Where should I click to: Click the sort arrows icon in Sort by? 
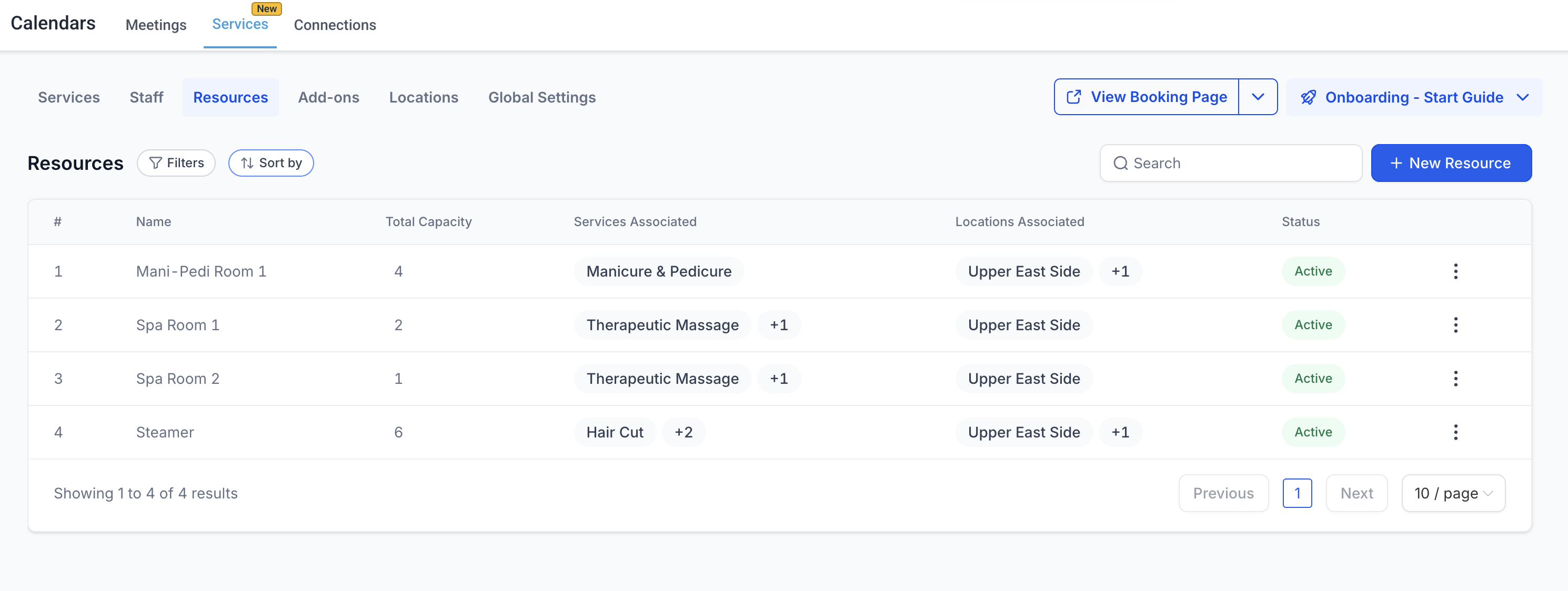[247, 163]
